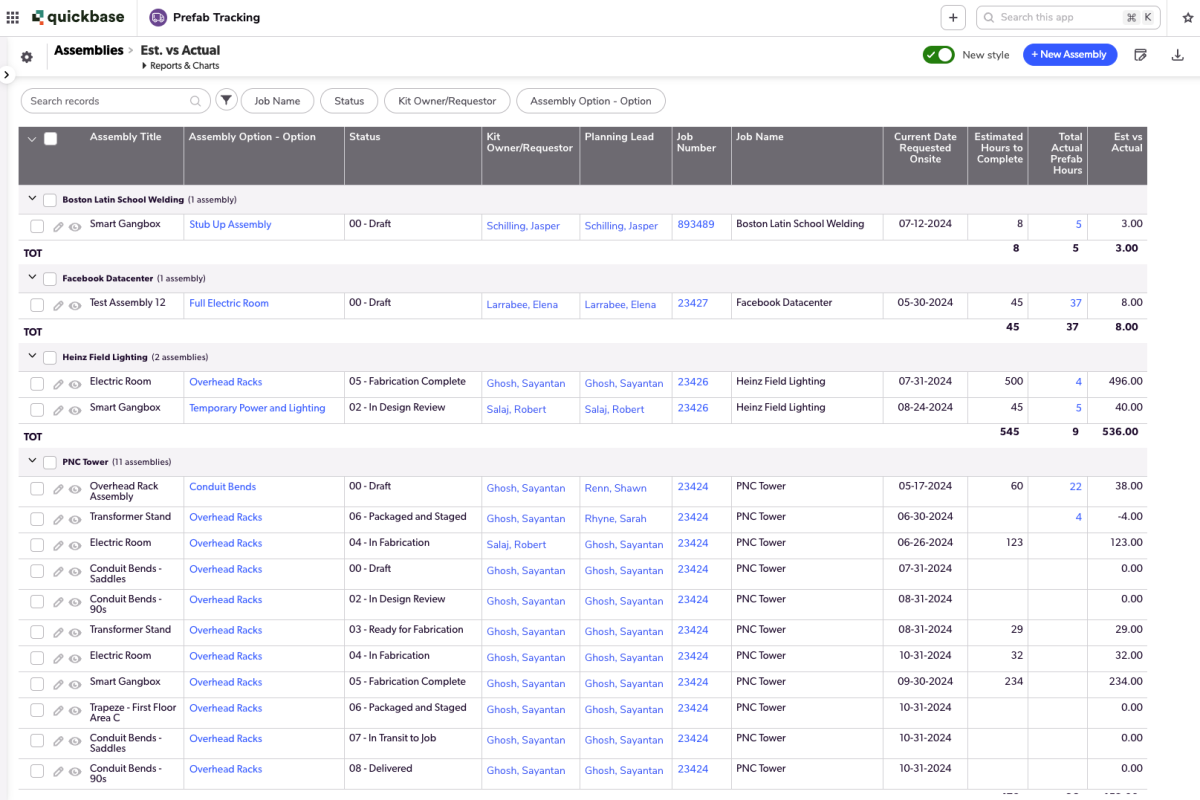Click the star favorite icon top right

(1188, 17)
